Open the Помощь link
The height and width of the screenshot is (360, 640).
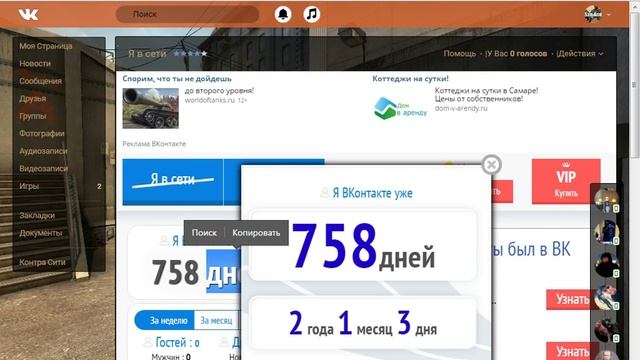pyautogui.click(x=460, y=53)
